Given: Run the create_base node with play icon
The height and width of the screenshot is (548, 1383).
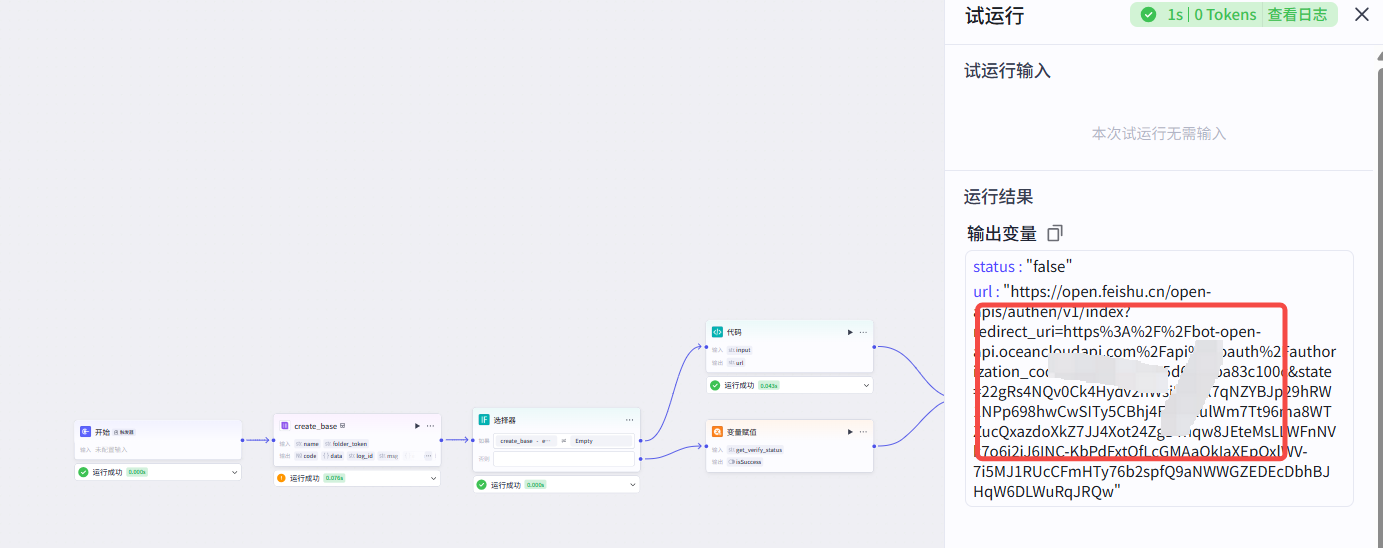Looking at the screenshot, I should point(416,425).
